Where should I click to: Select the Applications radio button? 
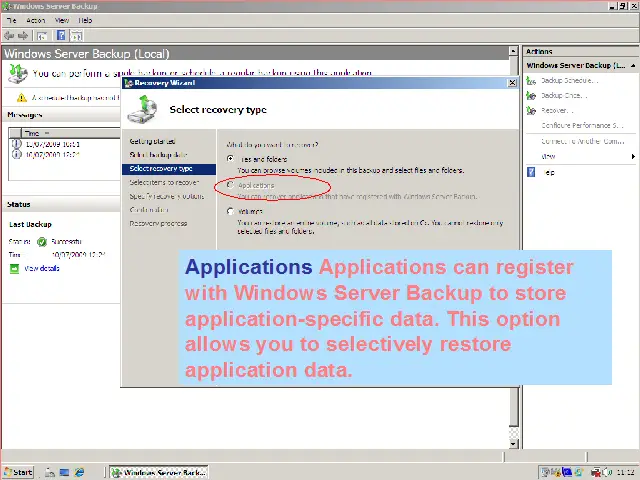231,185
